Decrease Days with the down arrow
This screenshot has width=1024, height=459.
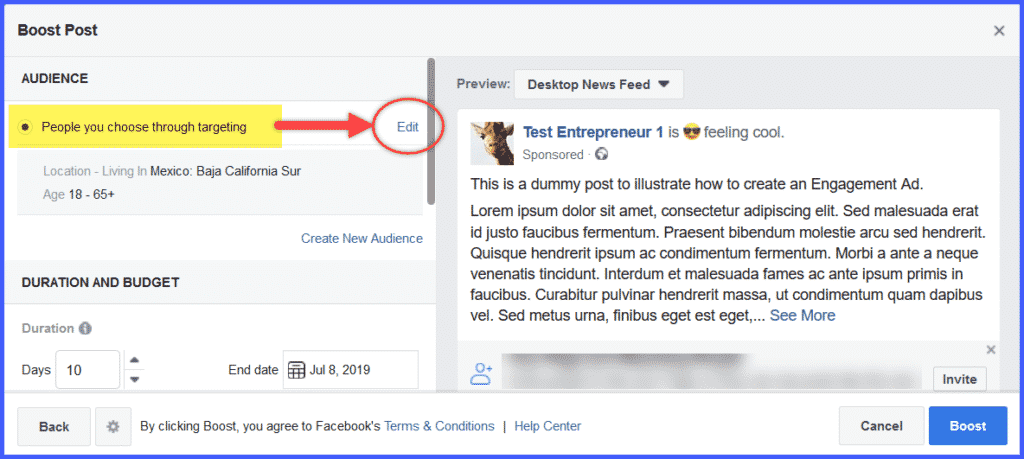coord(134,379)
